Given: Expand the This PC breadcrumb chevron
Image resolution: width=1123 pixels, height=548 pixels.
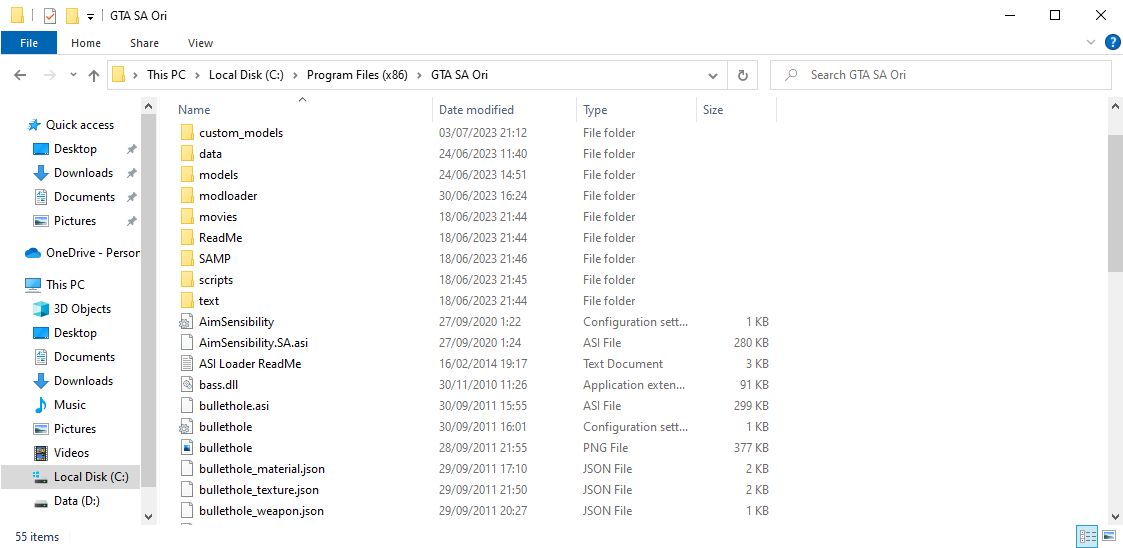Looking at the screenshot, I should [196, 74].
